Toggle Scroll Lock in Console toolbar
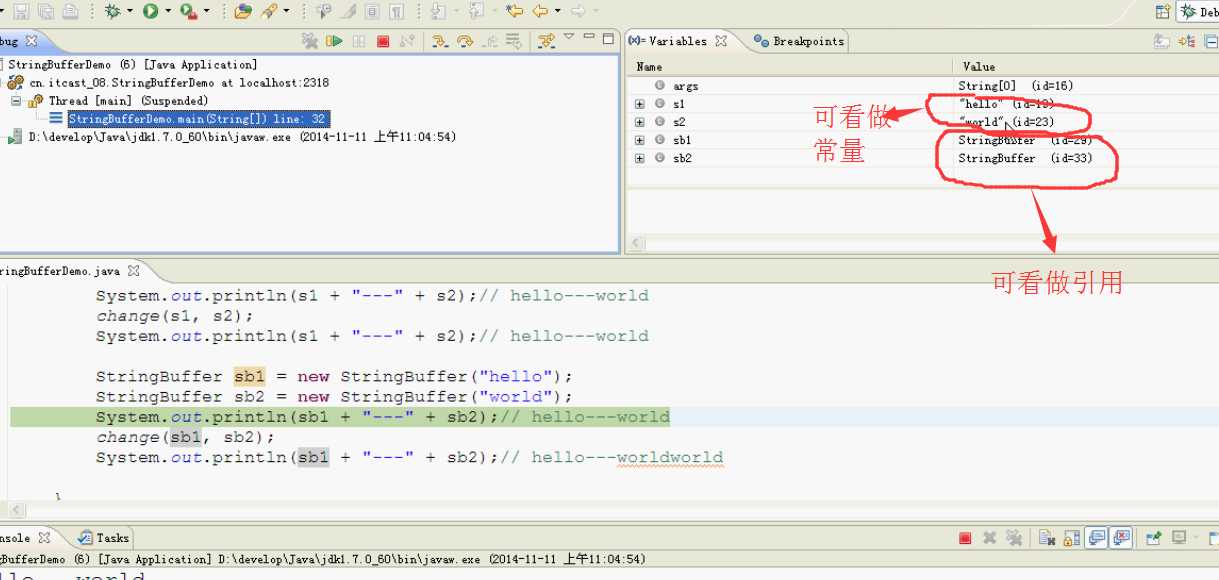Image resolution: width=1219 pixels, height=580 pixels. coord(1072,538)
